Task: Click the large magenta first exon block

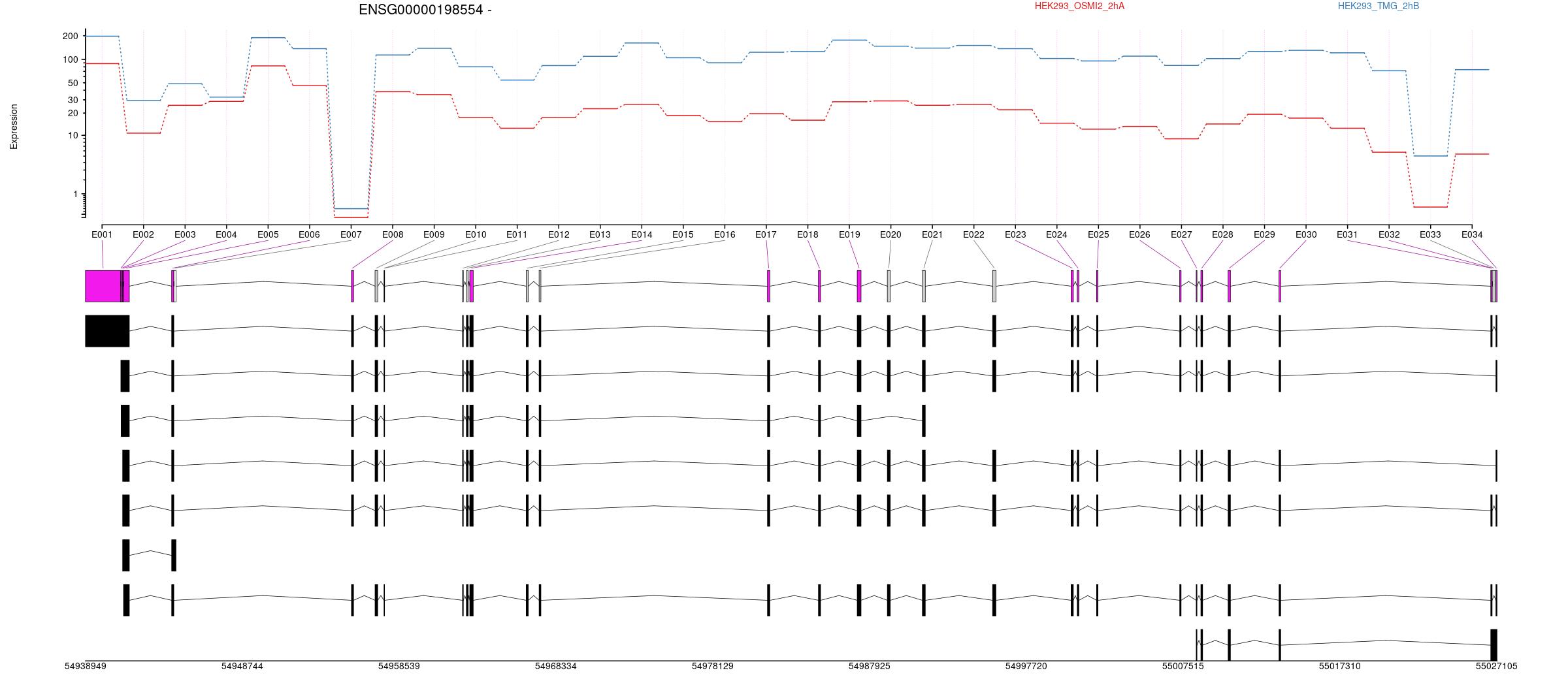Action: pos(103,286)
